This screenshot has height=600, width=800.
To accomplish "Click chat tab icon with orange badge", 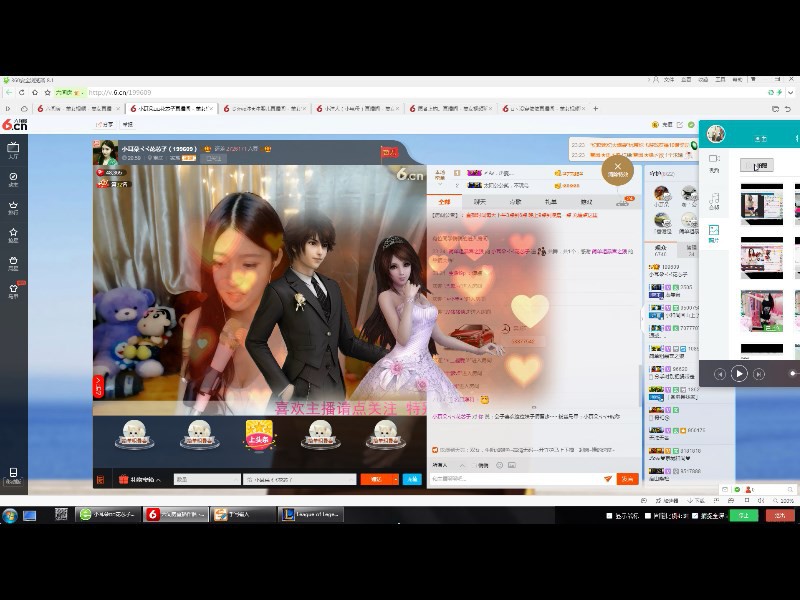I will pyautogui.click(x=625, y=202).
